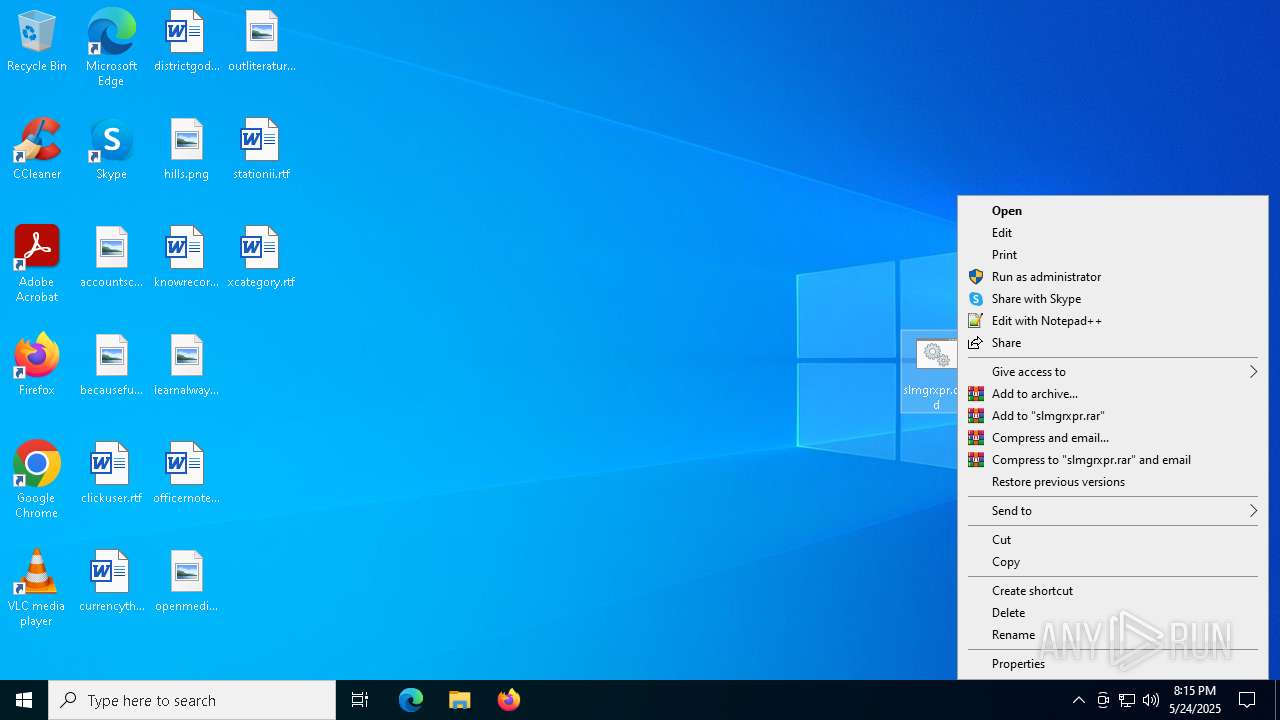Screen dimensions: 1280x720
Task: Launch Edge from the taskbar
Action: (411, 700)
